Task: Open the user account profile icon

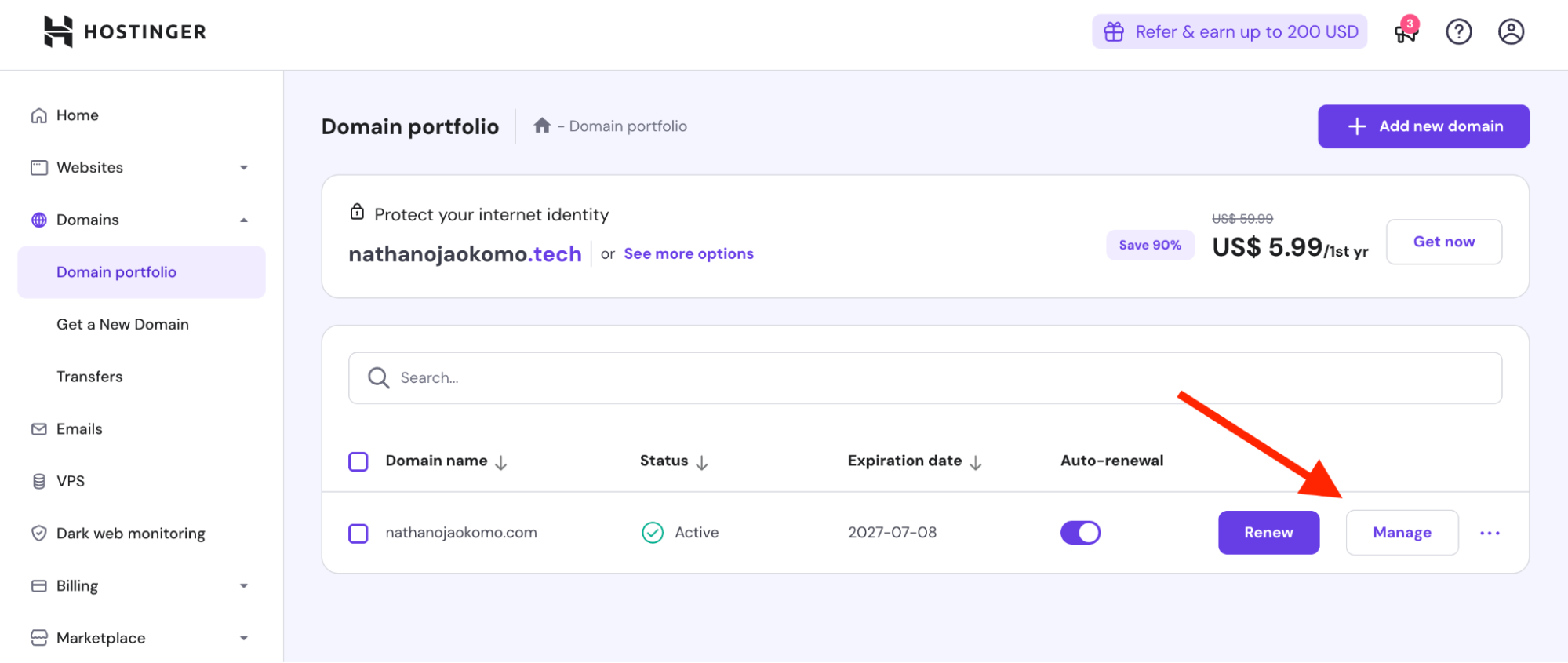Action: pyautogui.click(x=1511, y=32)
